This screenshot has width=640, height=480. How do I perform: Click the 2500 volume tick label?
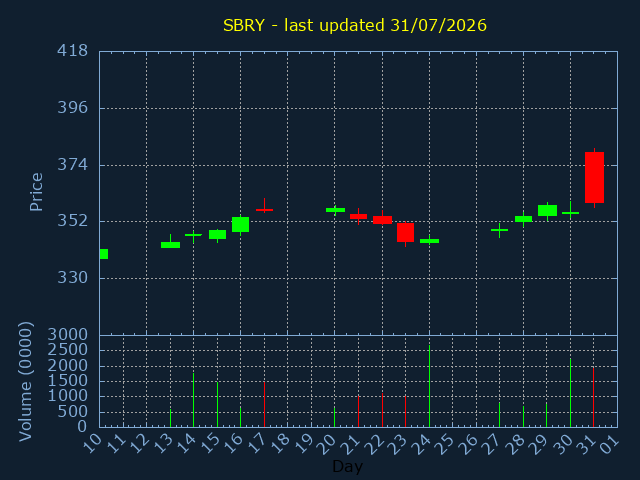pyautogui.click(x=68, y=350)
